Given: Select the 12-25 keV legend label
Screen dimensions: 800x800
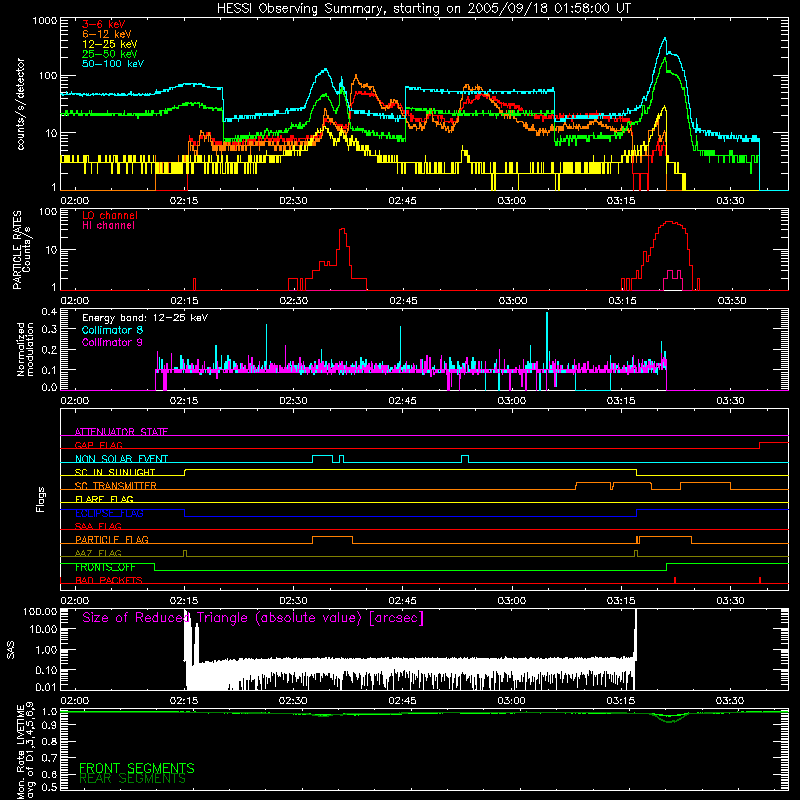Looking at the screenshot, I should (110, 44).
